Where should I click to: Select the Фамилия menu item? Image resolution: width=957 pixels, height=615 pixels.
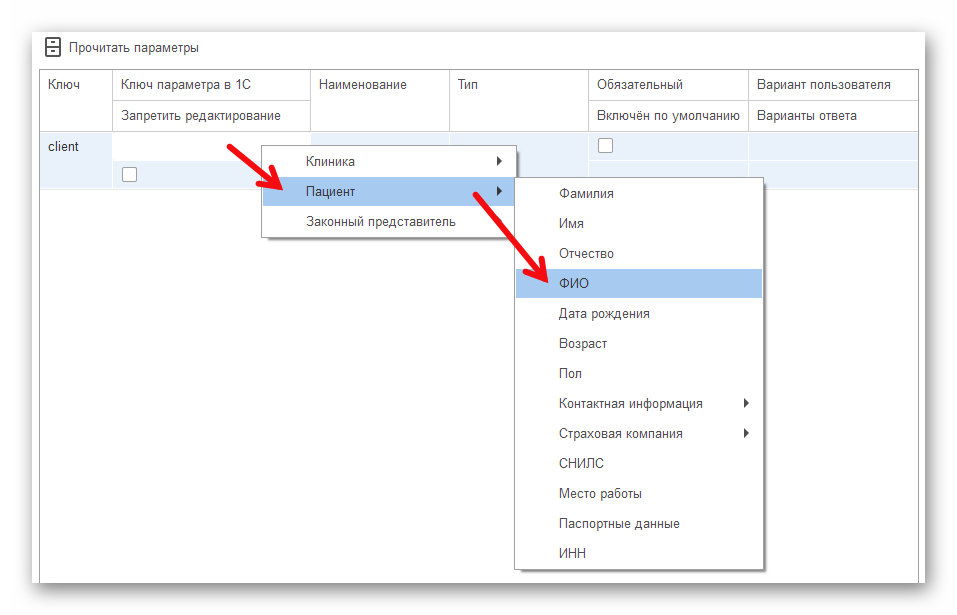click(586, 194)
